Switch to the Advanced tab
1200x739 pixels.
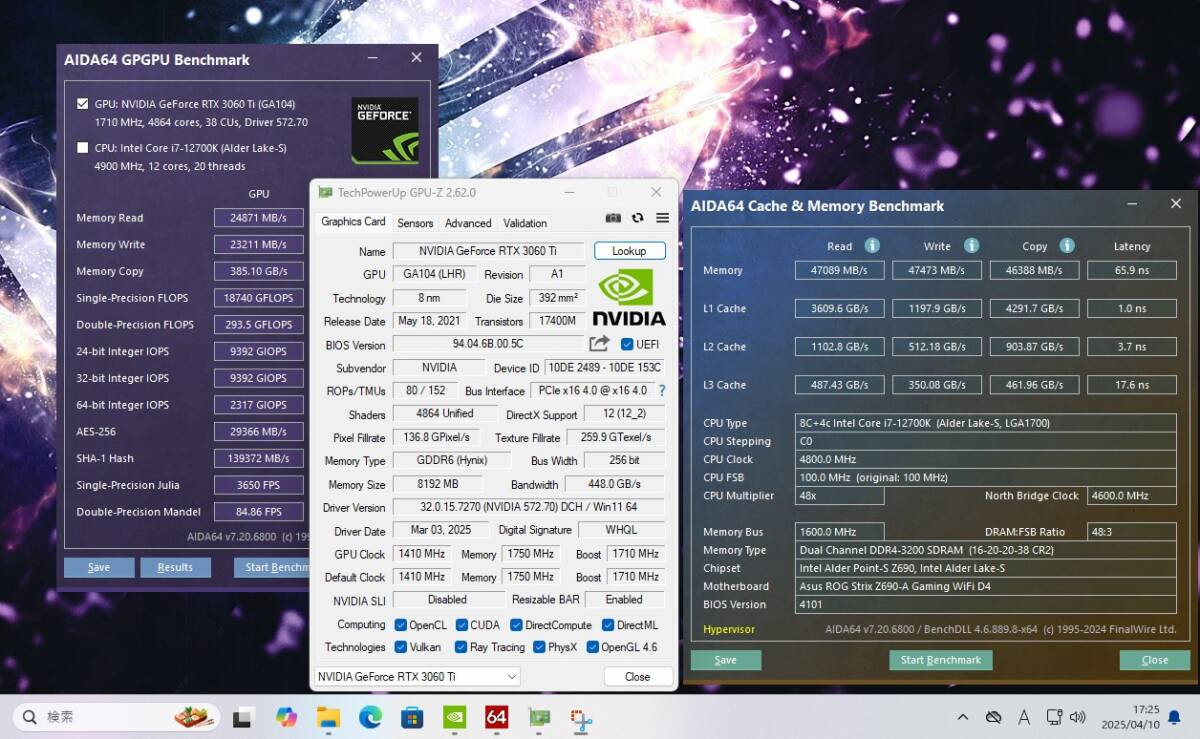pos(468,223)
